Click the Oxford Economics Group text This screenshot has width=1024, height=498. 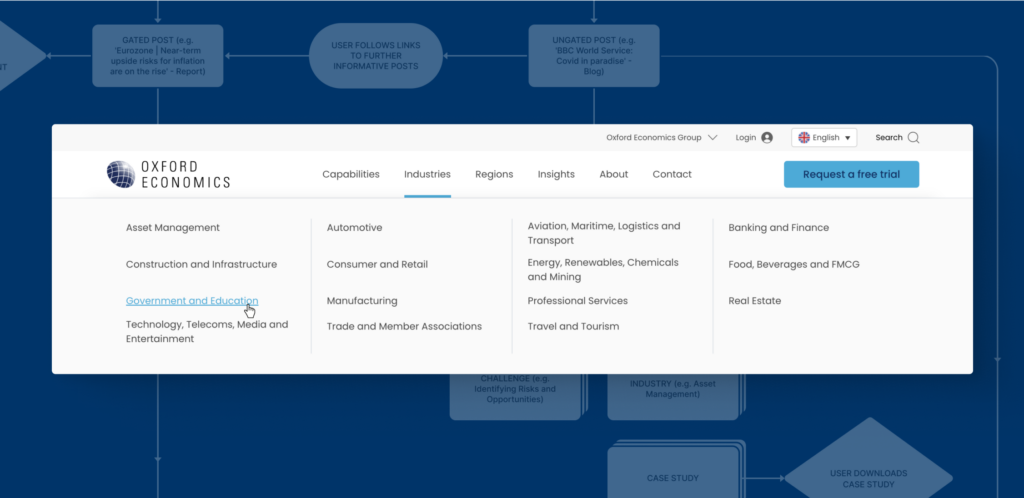pos(653,138)
